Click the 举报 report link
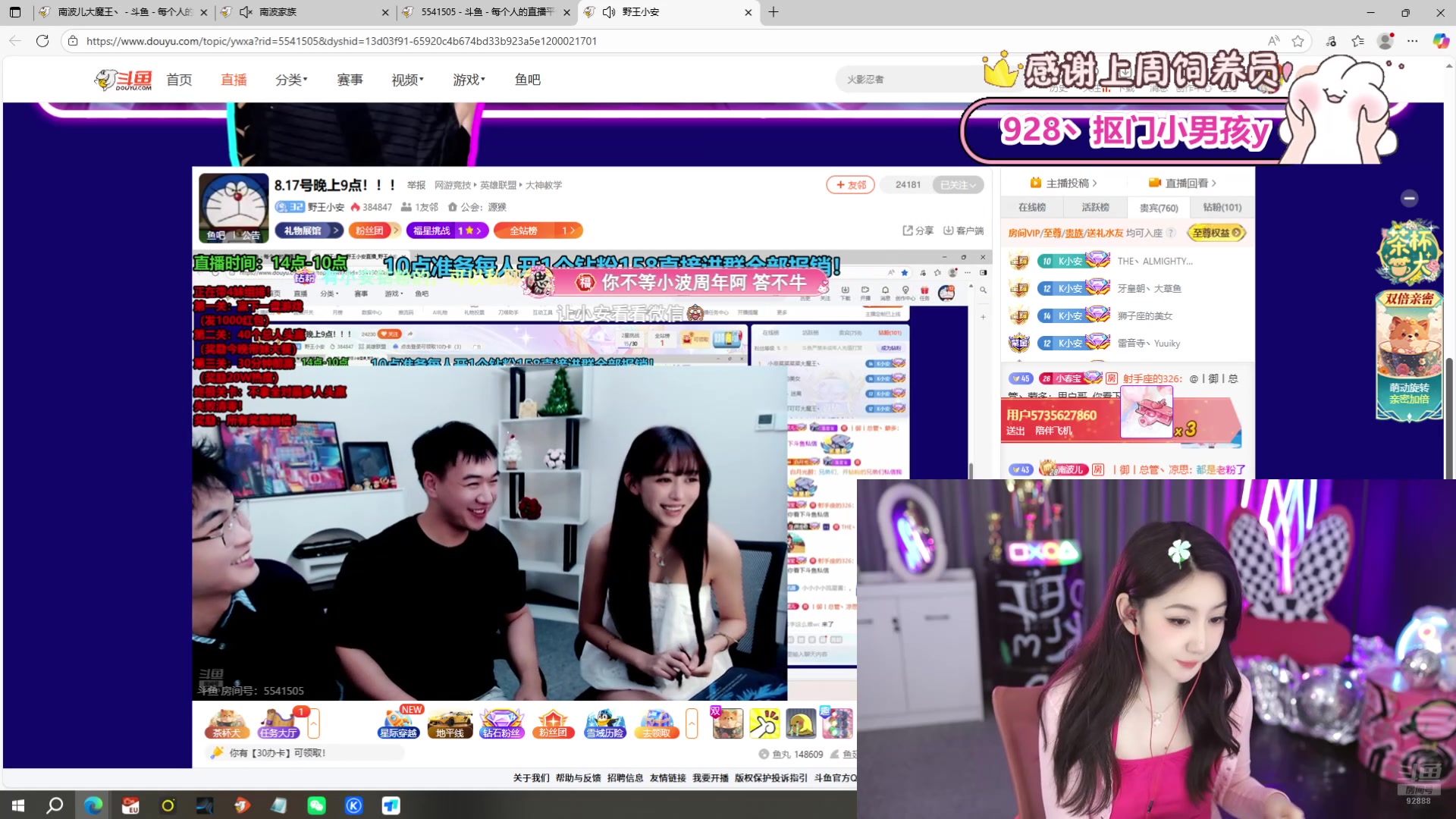Image resolution: width=1456 pixels, height=819 pixels. click(416, 185)
